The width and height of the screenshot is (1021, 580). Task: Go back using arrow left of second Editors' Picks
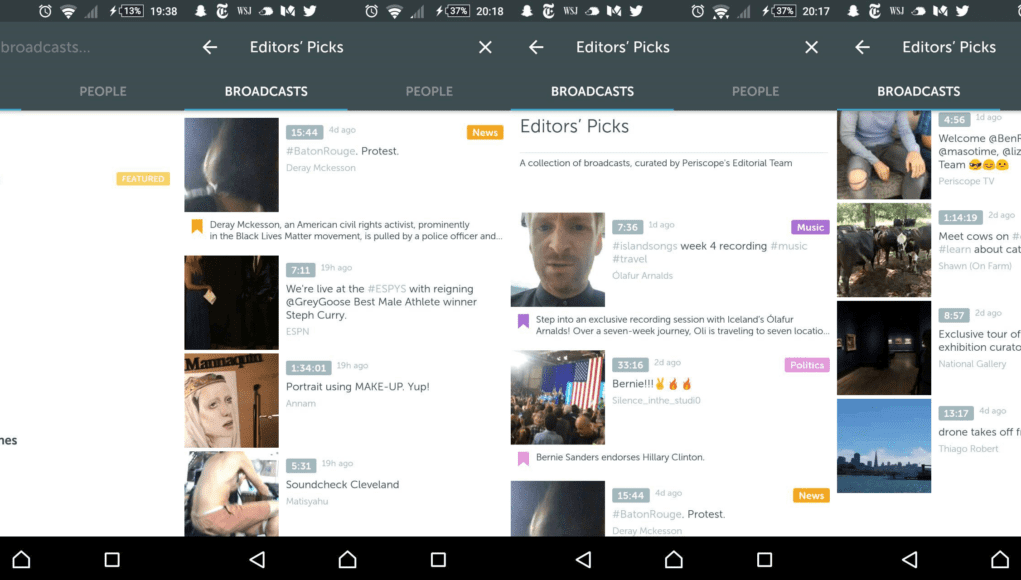pyautogui.click(x=536, y=47)
